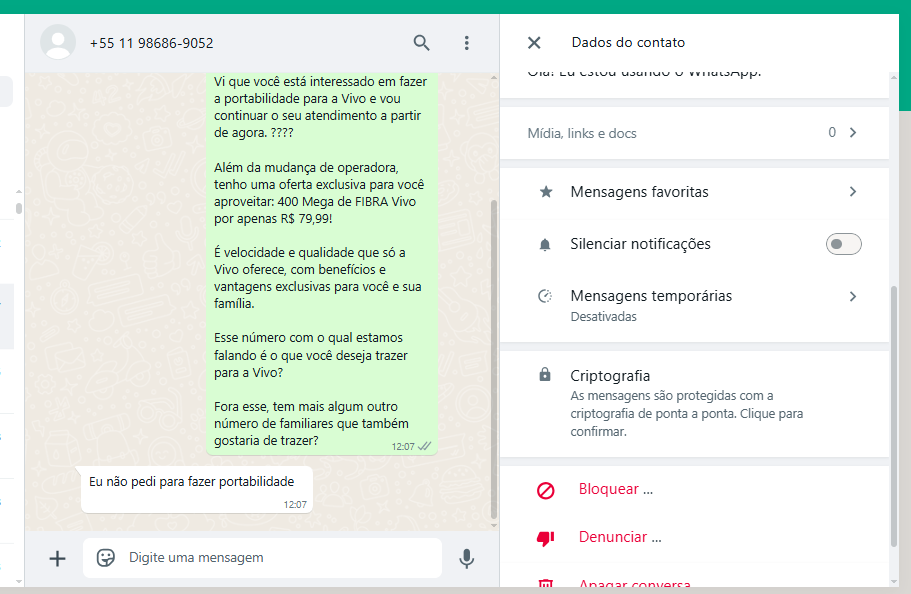The width and height of the screenshot is (911, 594).
Task: Click the Criptografia lock icon
Action: [x=545, y=375]
